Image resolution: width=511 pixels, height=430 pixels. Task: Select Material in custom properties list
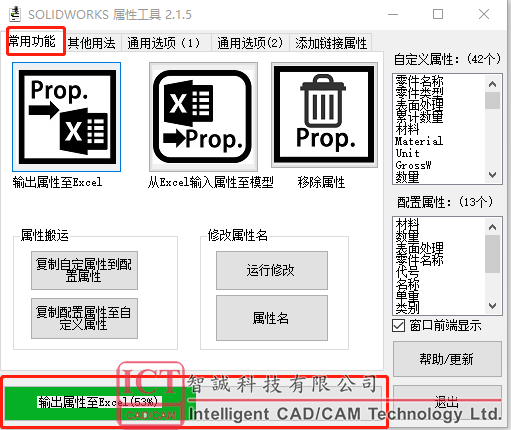[x=419, y=141]
